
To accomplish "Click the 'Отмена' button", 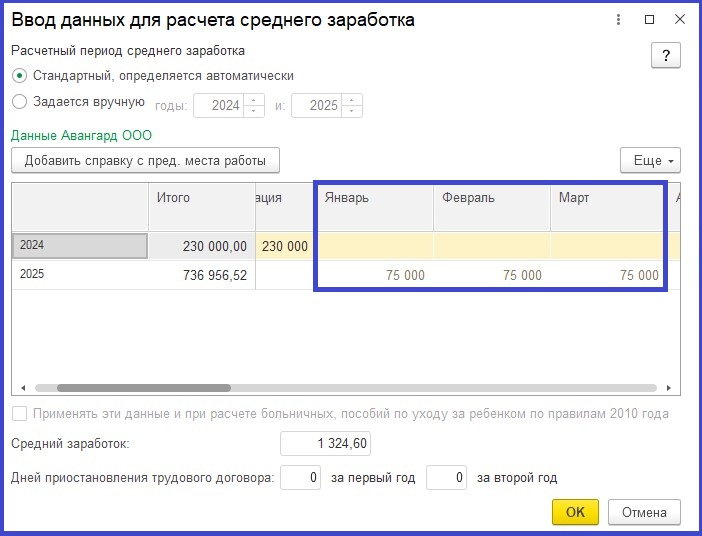I will tap(644, 512).
